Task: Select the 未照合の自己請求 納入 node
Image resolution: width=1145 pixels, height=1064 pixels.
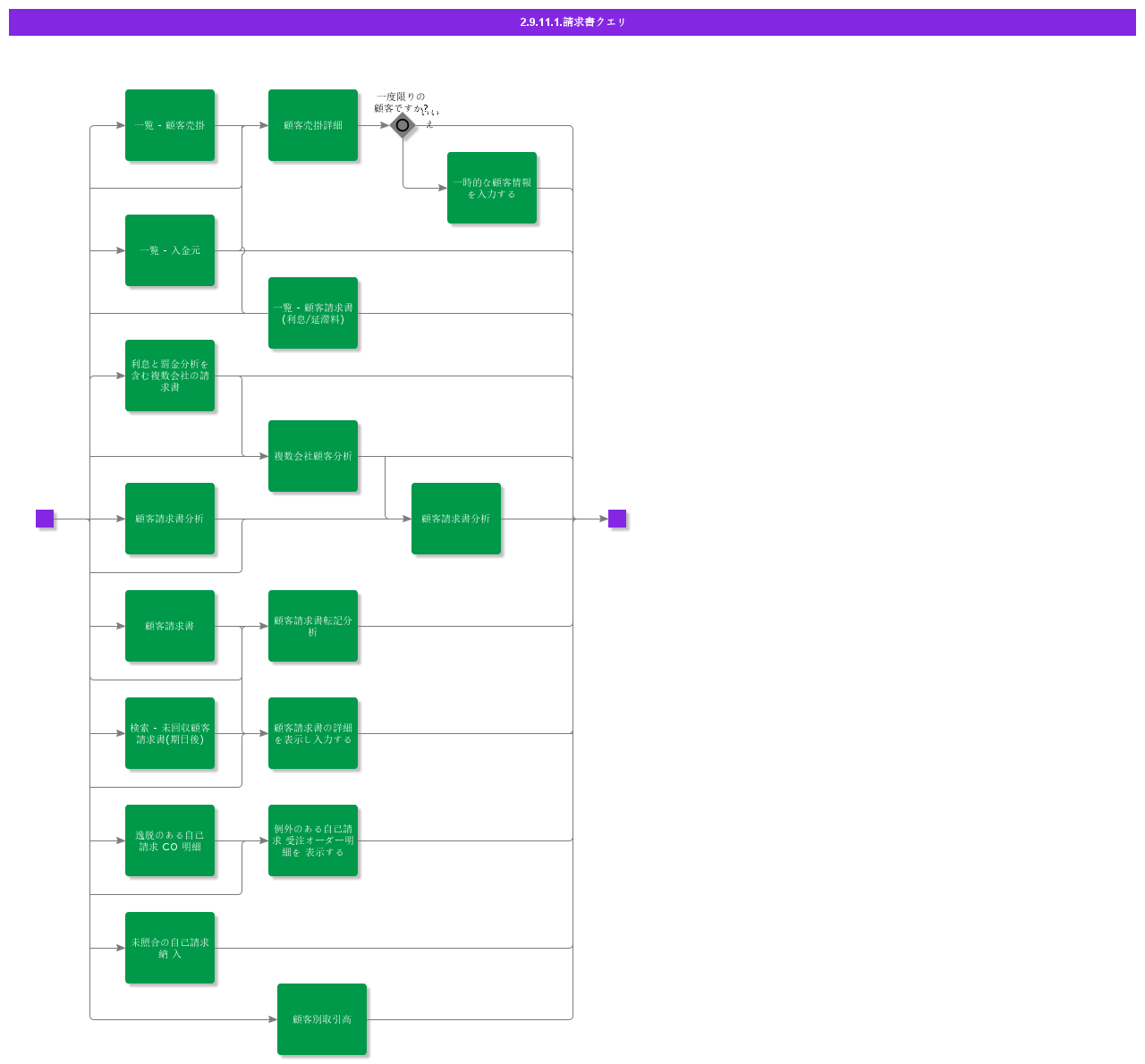Action: point(170,947)
